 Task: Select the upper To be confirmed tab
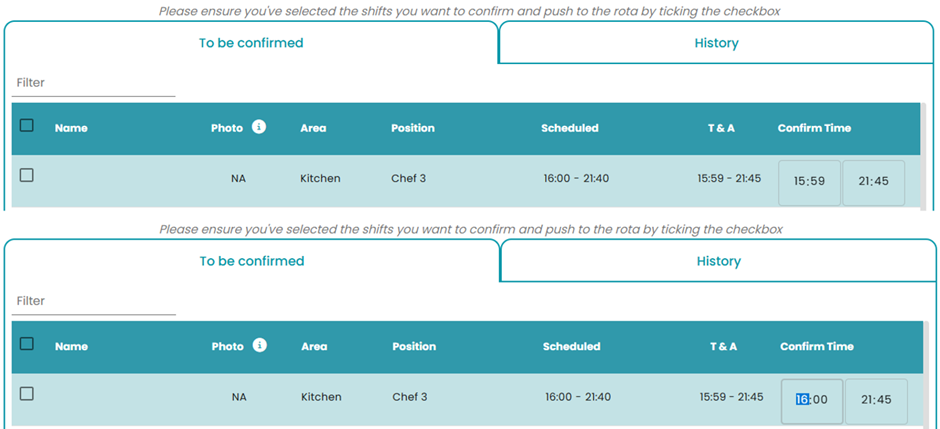pos(251,43)
